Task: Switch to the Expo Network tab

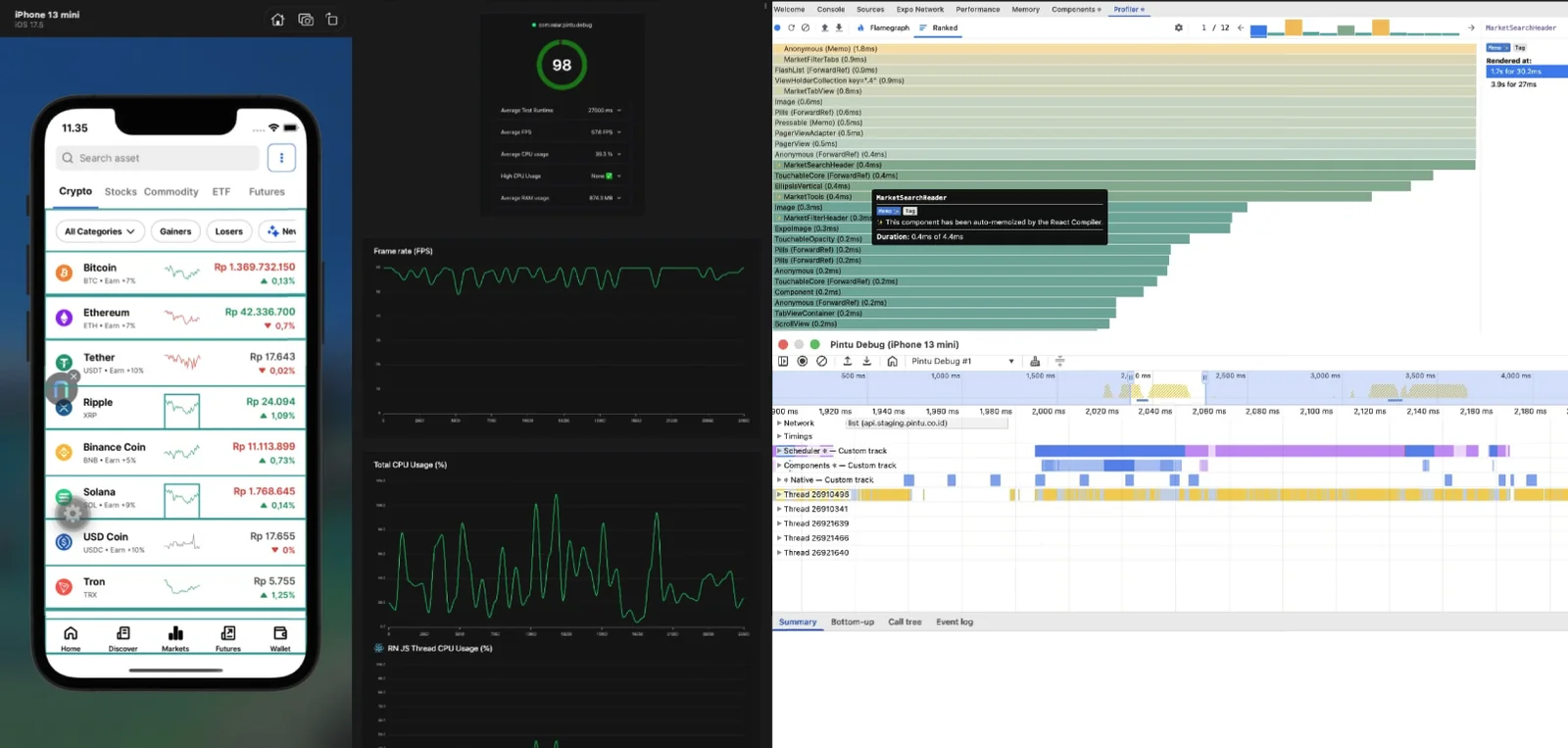Action: [919, 9]
